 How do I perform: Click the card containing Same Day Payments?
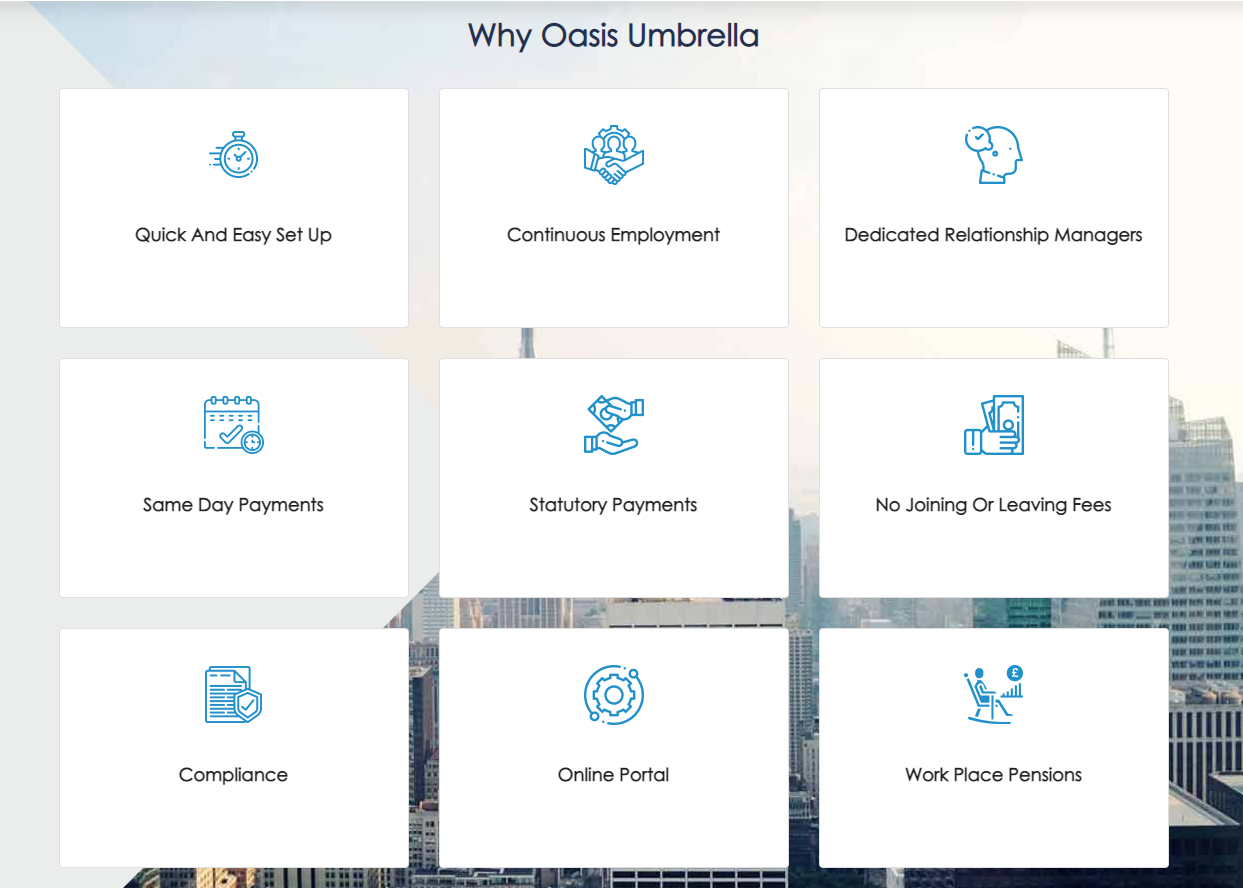pos(234,476)
